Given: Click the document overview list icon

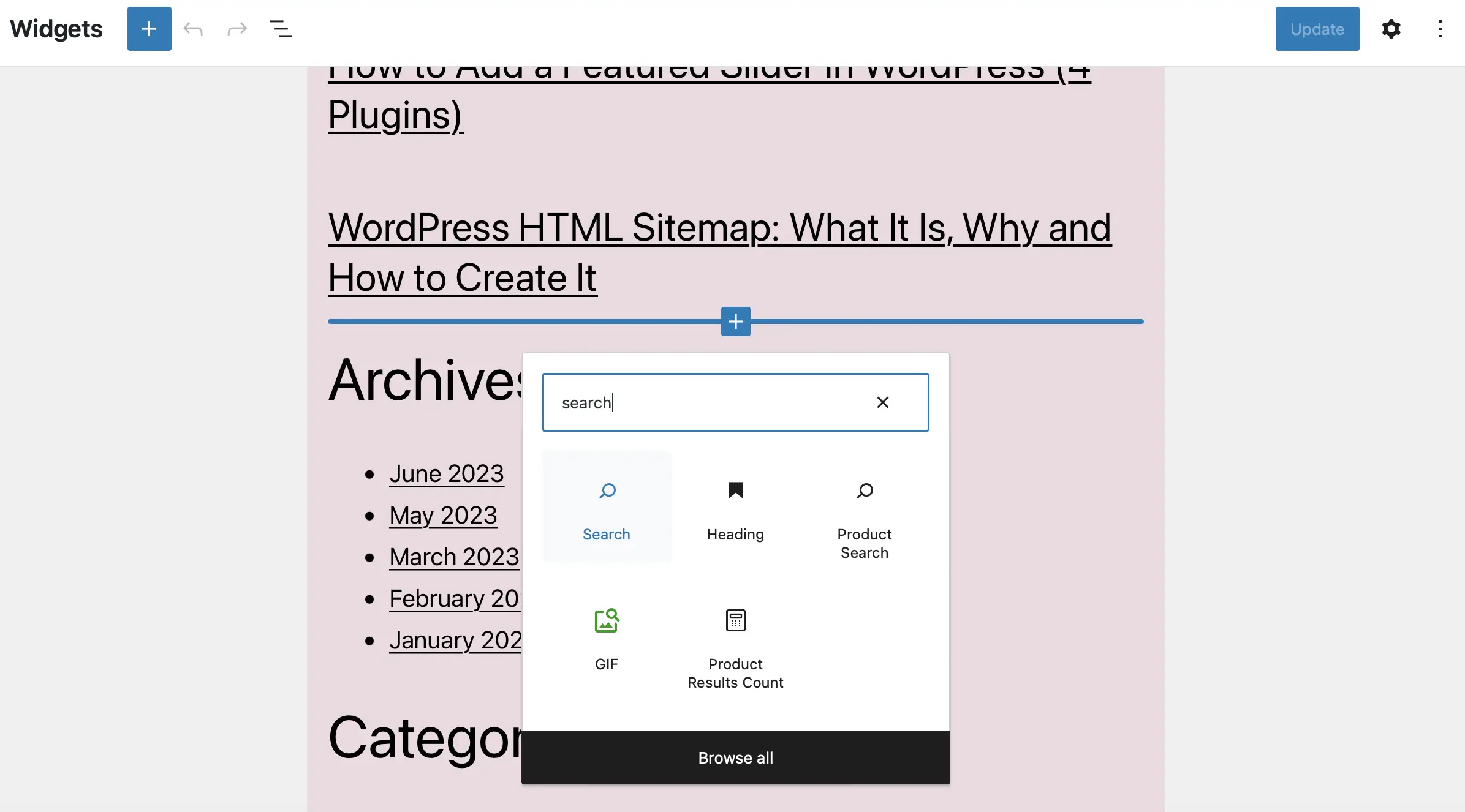Looking at the screenshot, I should [282, 28].
